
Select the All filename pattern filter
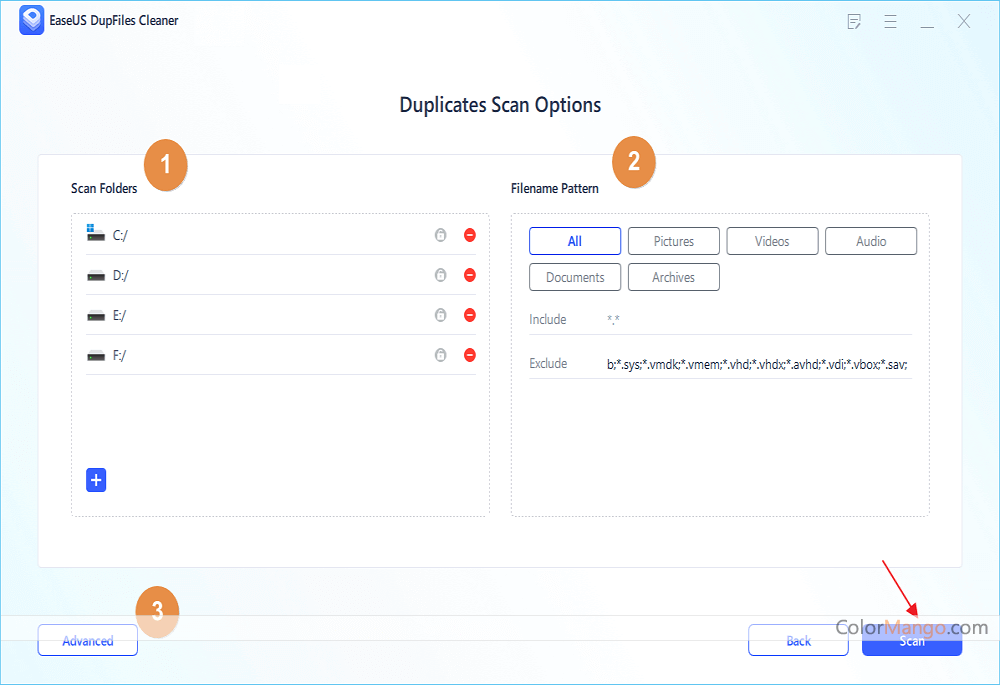coord(575,241)
